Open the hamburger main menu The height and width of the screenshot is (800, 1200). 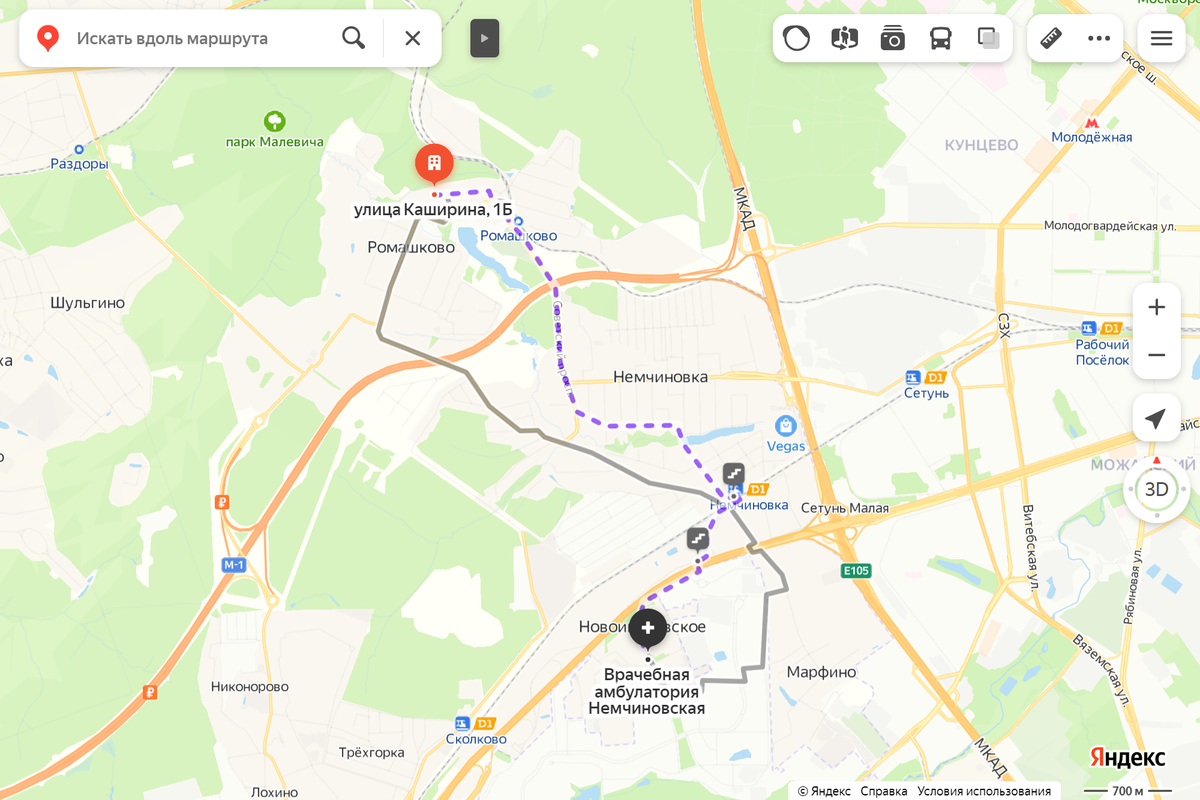[x=1161, y=38]
